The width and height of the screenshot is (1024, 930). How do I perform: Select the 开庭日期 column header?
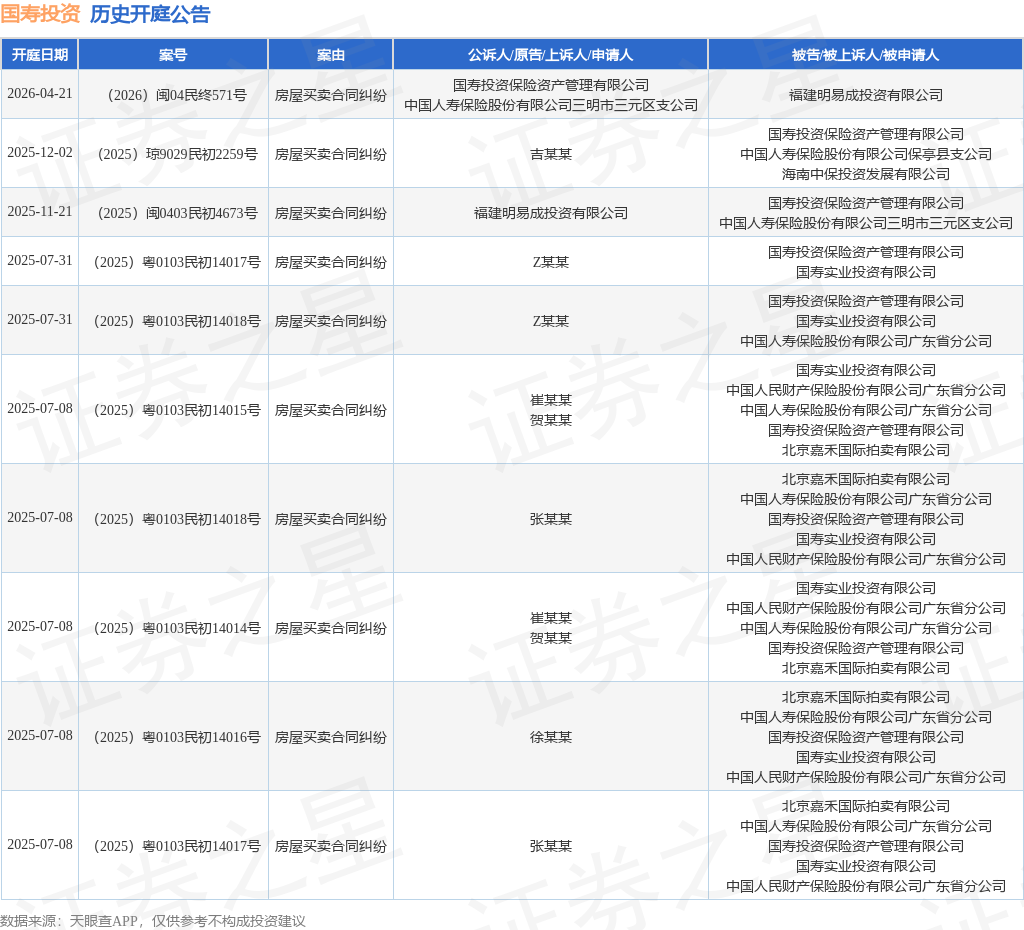(40, 55)
